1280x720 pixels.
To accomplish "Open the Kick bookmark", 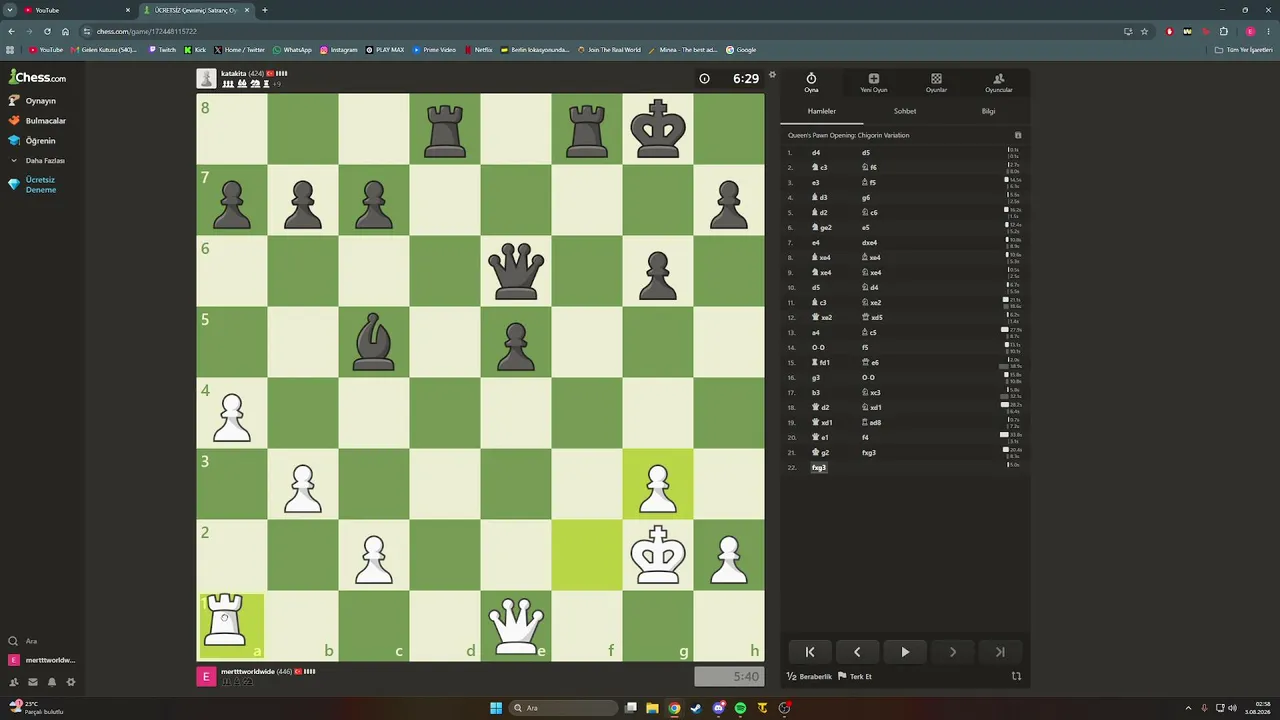I will click(x=195, y=50).
